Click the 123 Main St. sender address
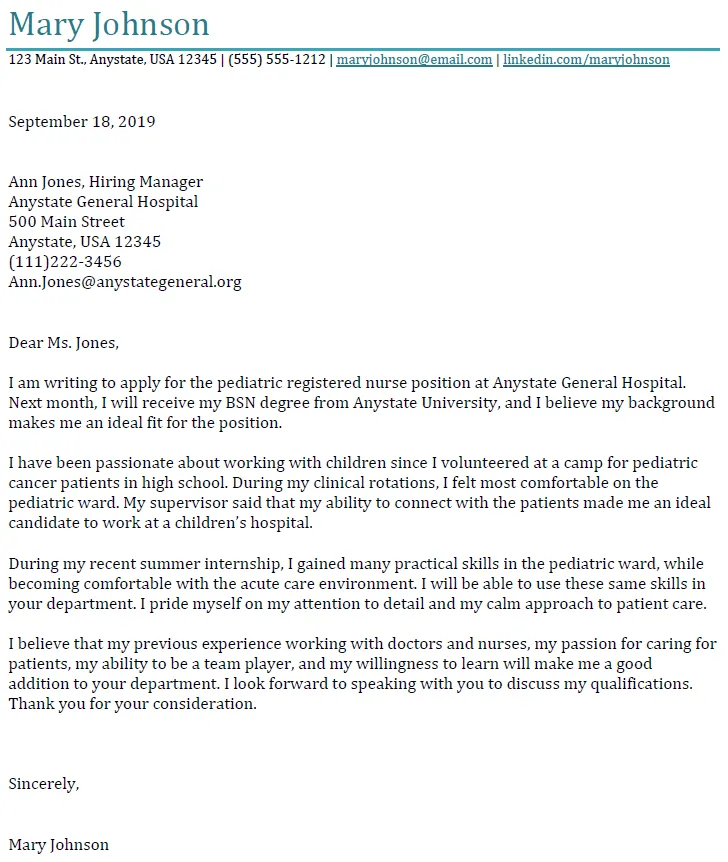The image size is (728, 862). click(112, 60)
